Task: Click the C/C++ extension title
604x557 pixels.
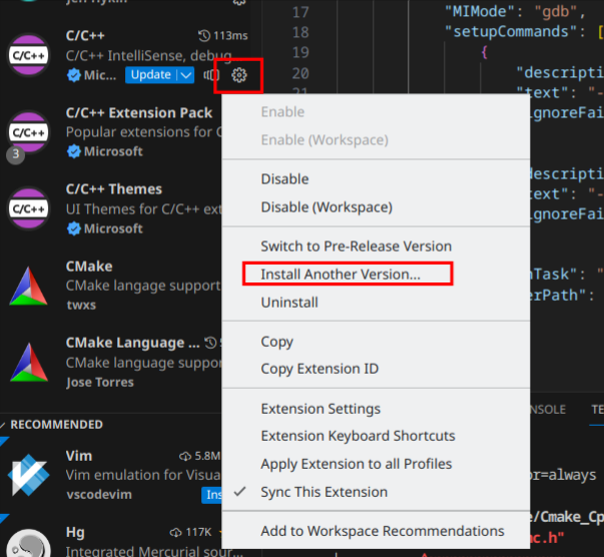Action: point(85,36)
